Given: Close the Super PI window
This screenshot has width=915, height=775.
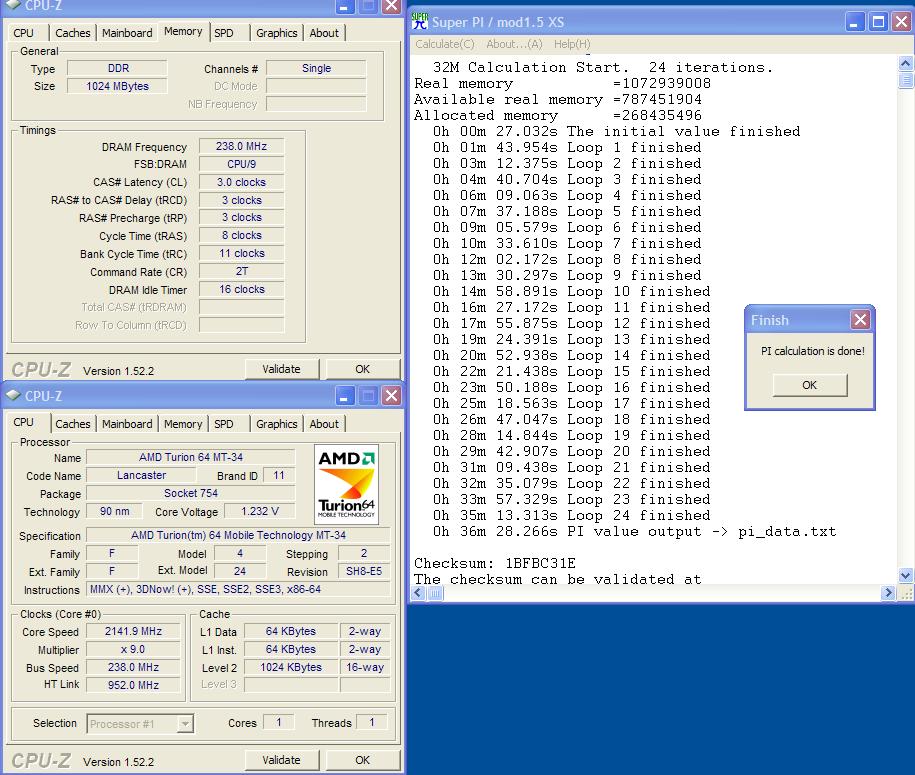Looking at the screenshot, I should (902, 22).
